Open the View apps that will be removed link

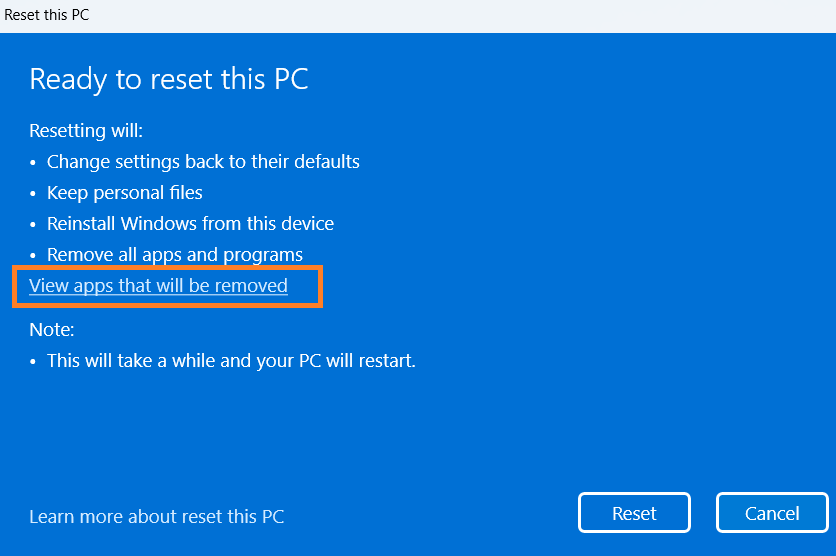coord(158,286)
